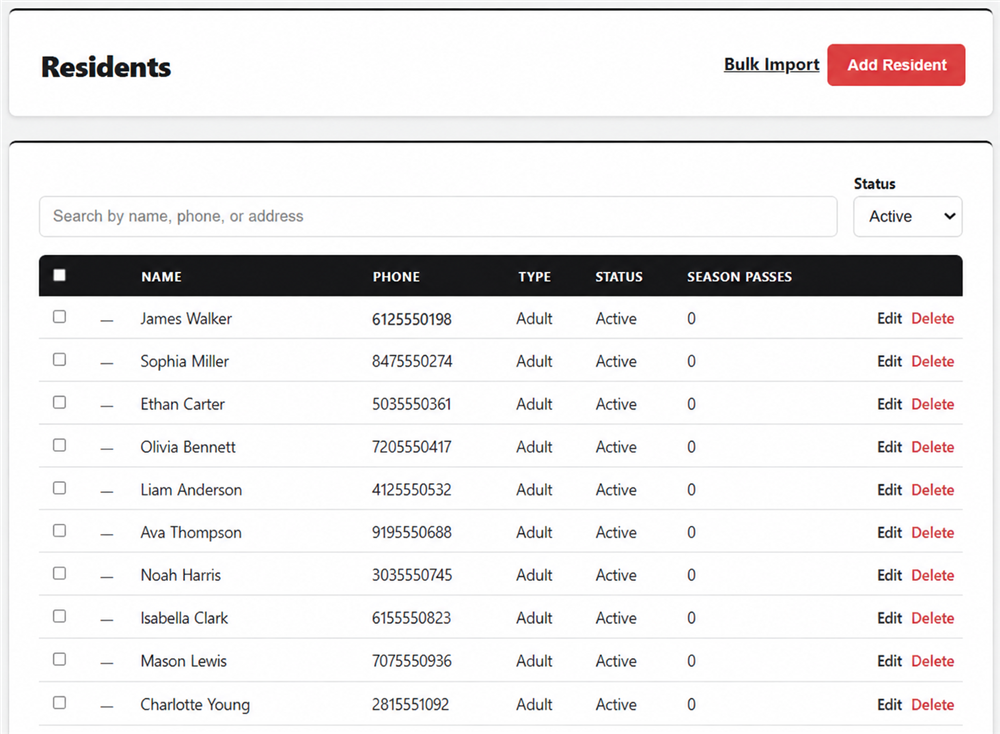
Task: Click phone number 4125550532
Action: click(x=411, y=489)
